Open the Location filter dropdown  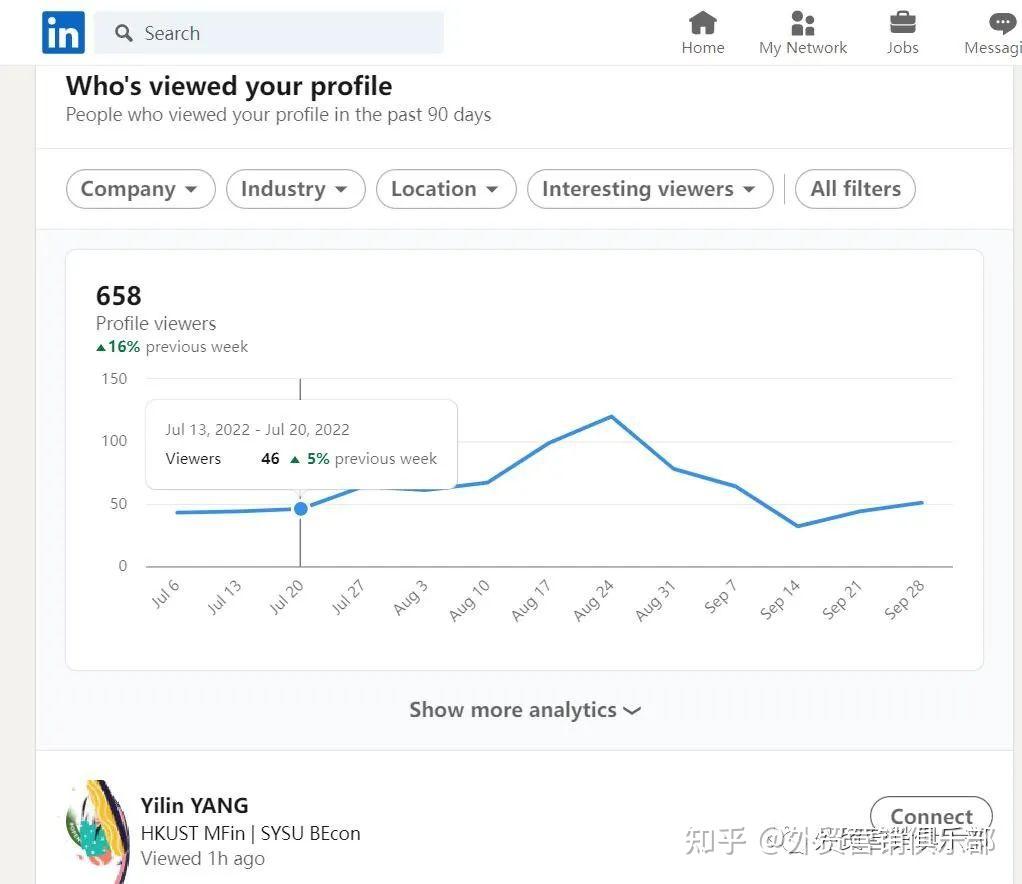point(445,188)
